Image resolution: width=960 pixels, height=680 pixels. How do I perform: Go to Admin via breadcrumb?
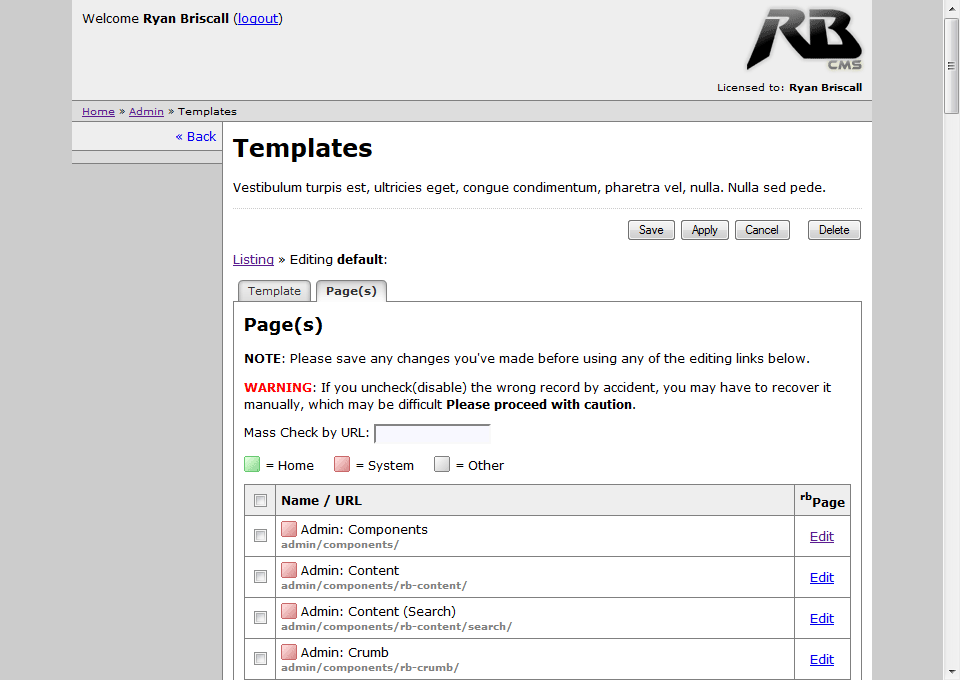(146, 111)
